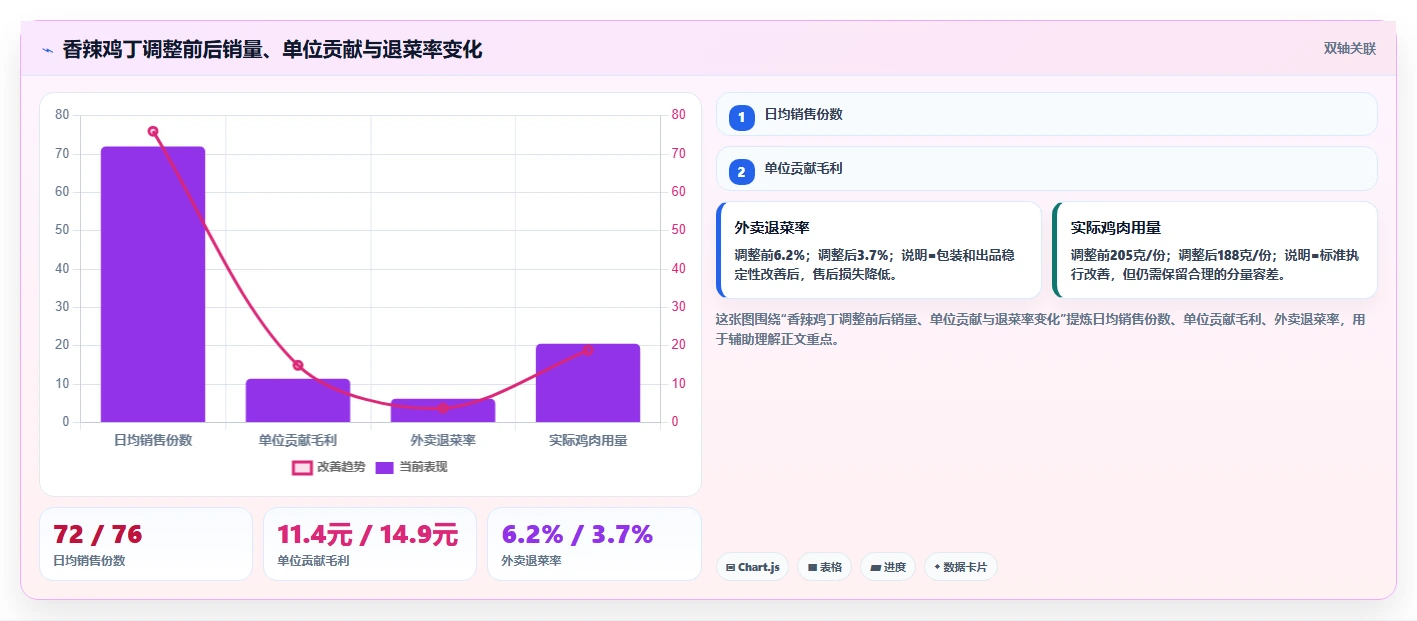Click text 调整前205克/份 in chicken card

[x=1120, y=255]
